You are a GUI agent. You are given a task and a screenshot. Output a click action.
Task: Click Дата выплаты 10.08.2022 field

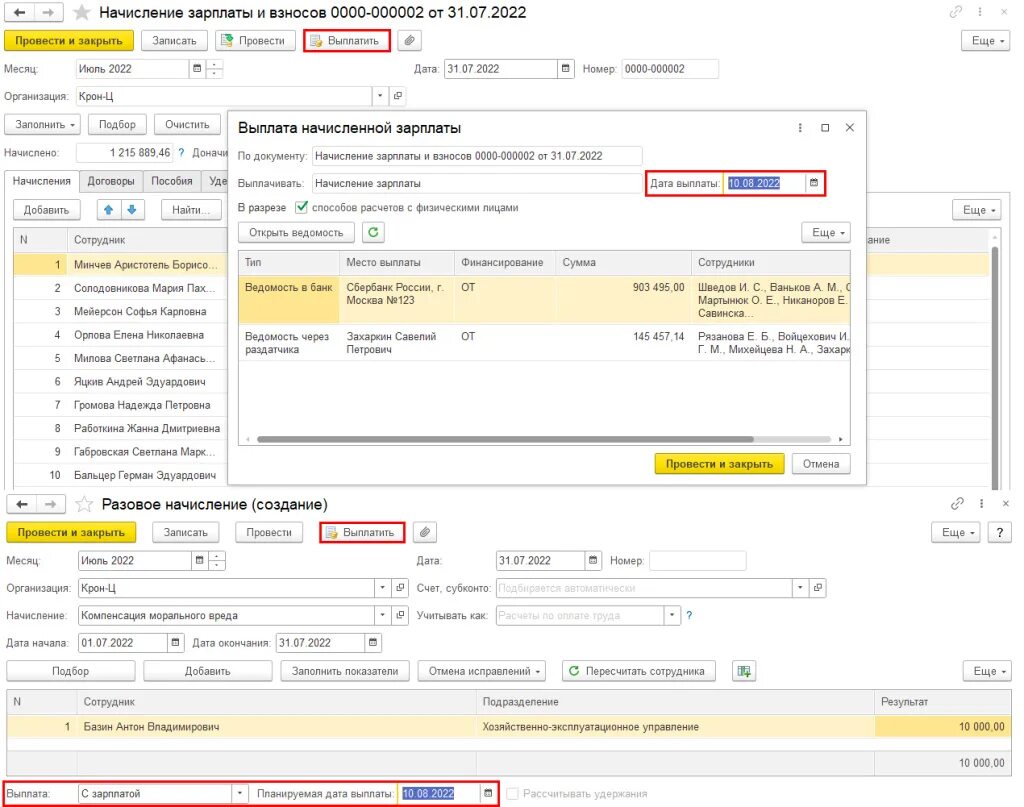[x=763, y=183]
